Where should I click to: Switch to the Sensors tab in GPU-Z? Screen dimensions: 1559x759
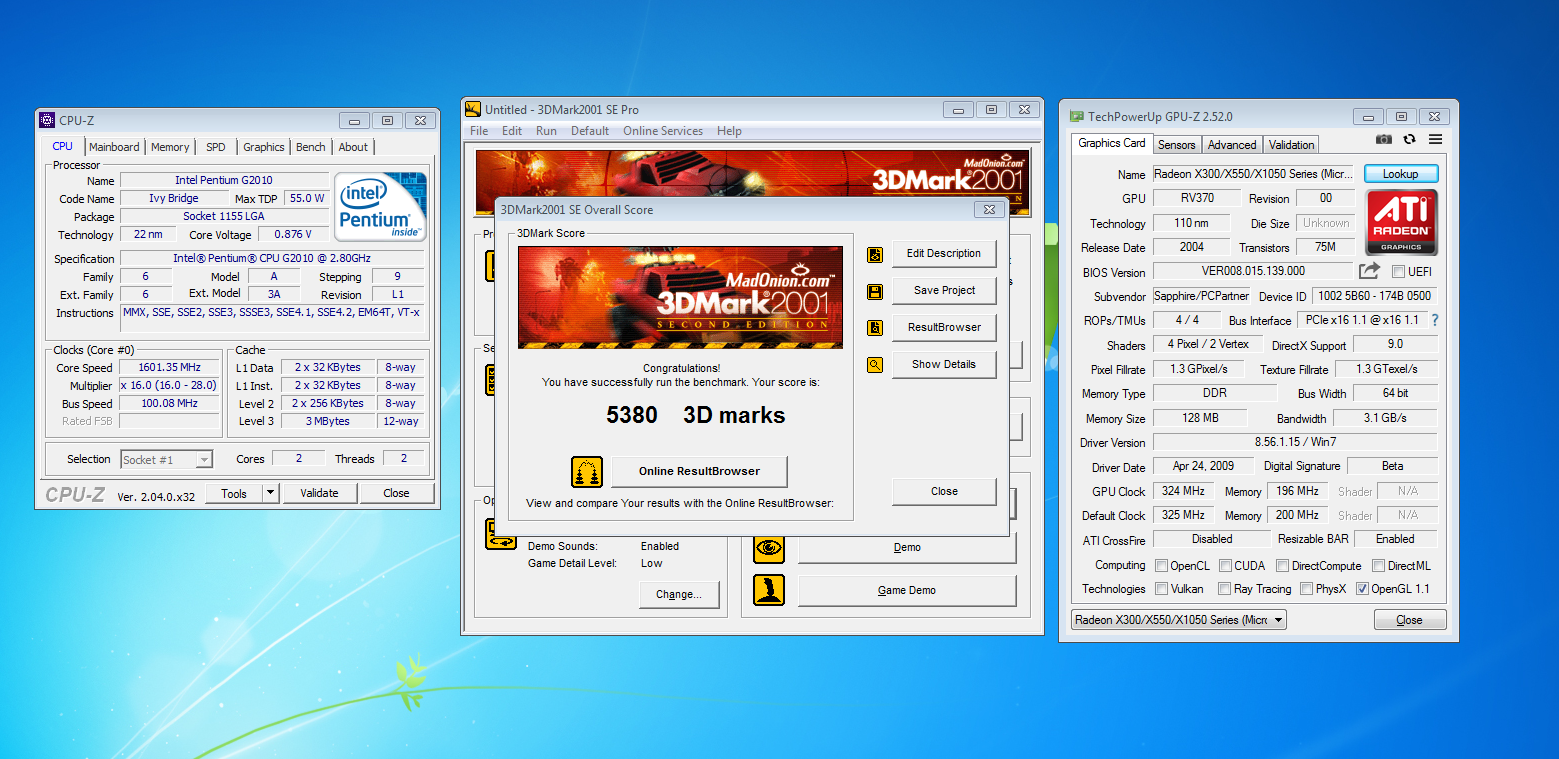click(x=1177, y=145)
